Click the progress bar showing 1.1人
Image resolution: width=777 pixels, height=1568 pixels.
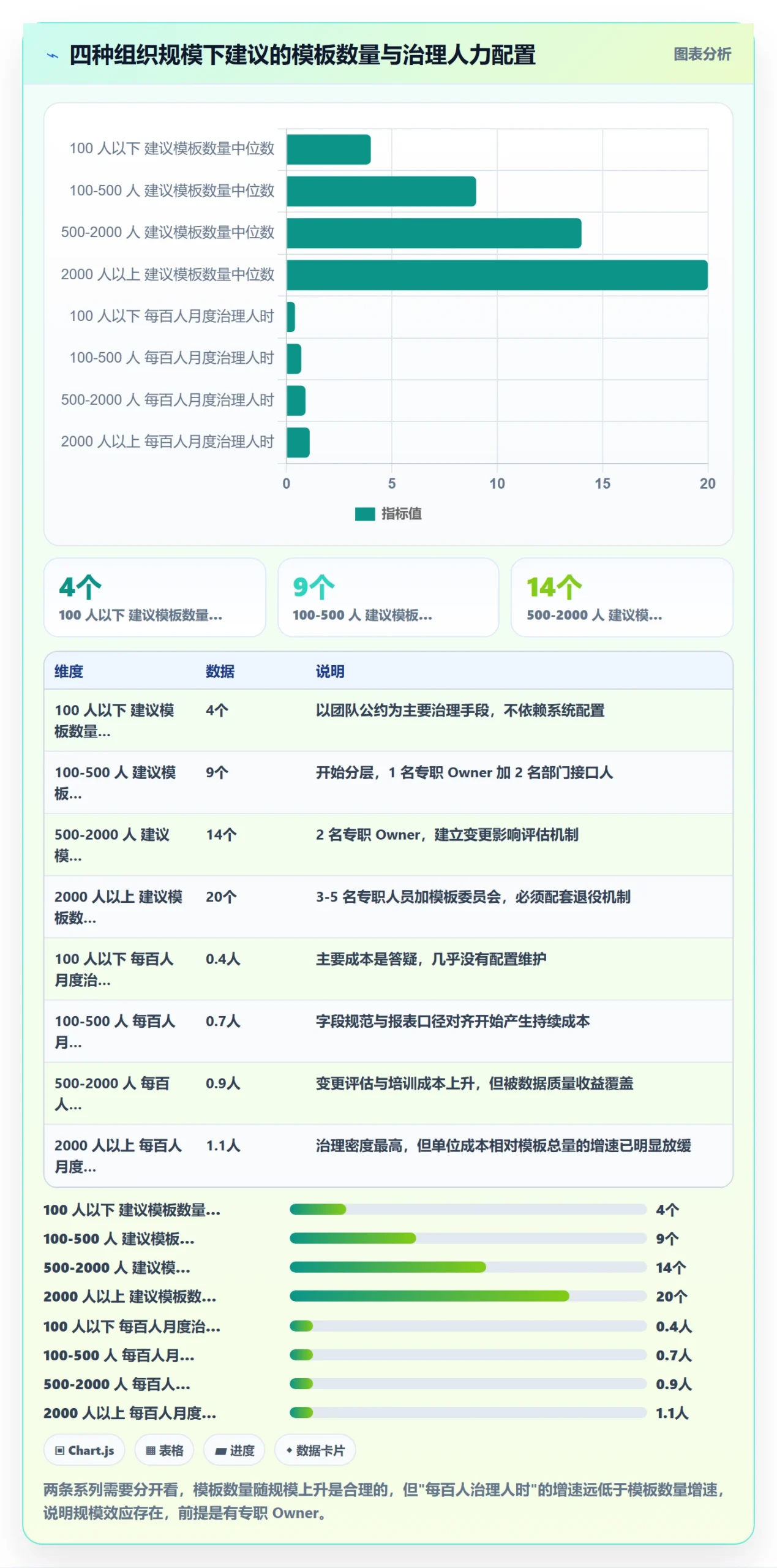click(468, 1411)
